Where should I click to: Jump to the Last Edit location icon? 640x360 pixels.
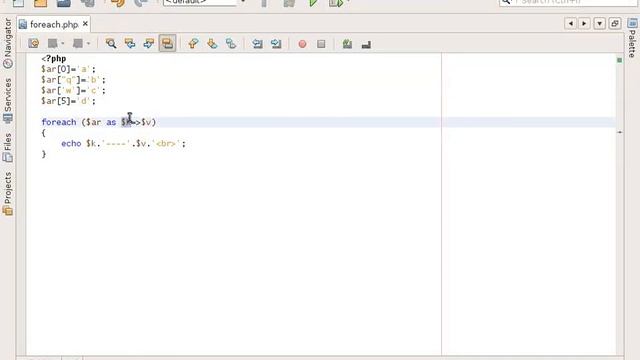33,43
